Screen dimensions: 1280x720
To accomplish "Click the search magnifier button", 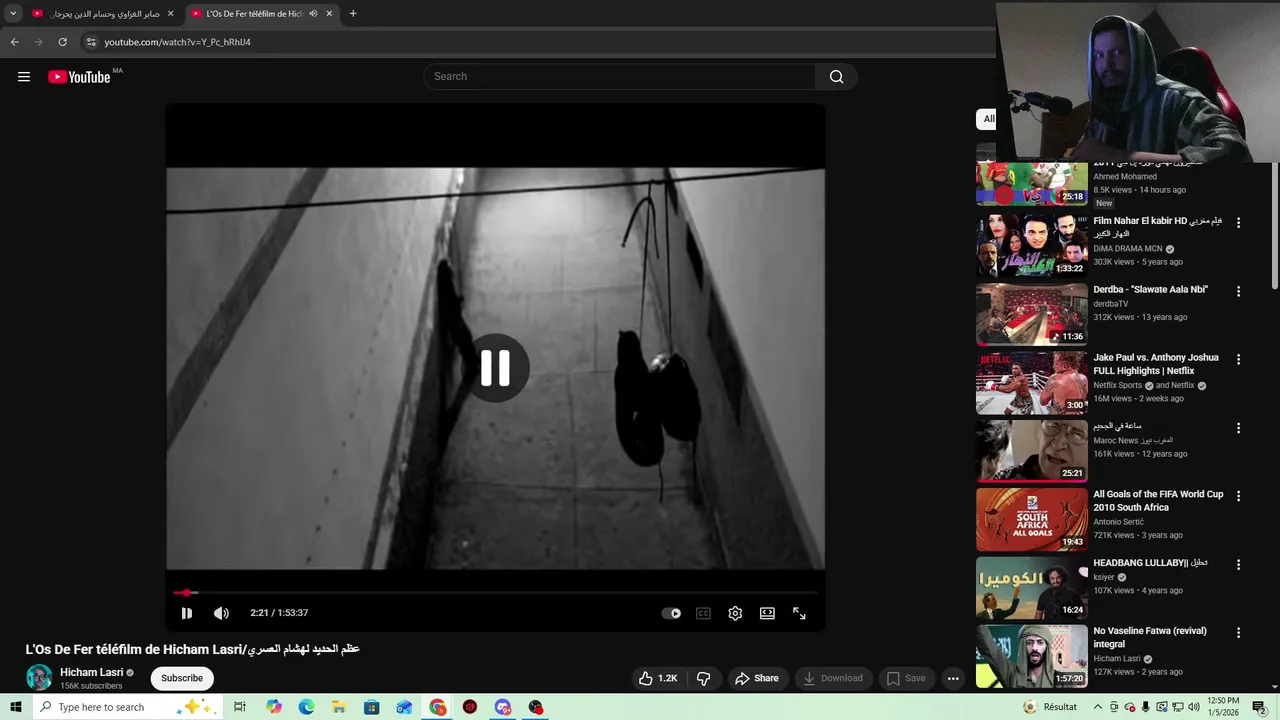I will tap(836, 77).
